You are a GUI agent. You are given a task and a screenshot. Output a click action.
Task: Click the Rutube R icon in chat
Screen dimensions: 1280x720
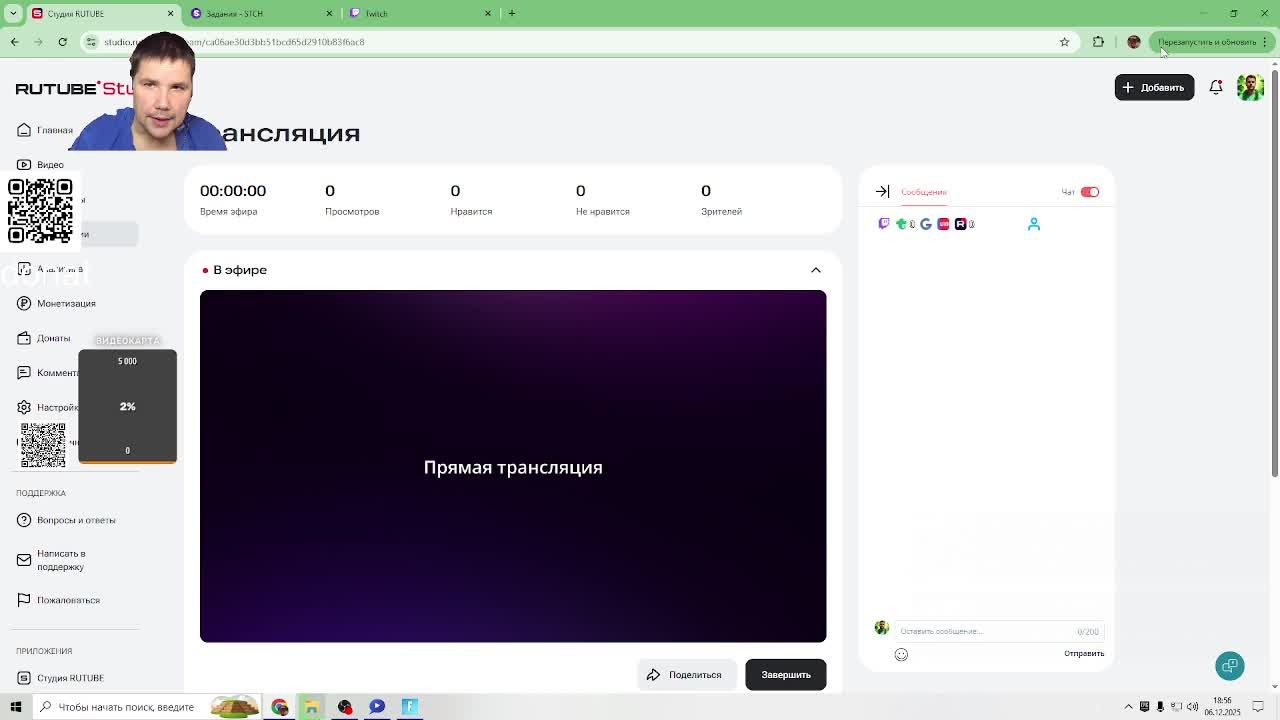coord(960,224)
